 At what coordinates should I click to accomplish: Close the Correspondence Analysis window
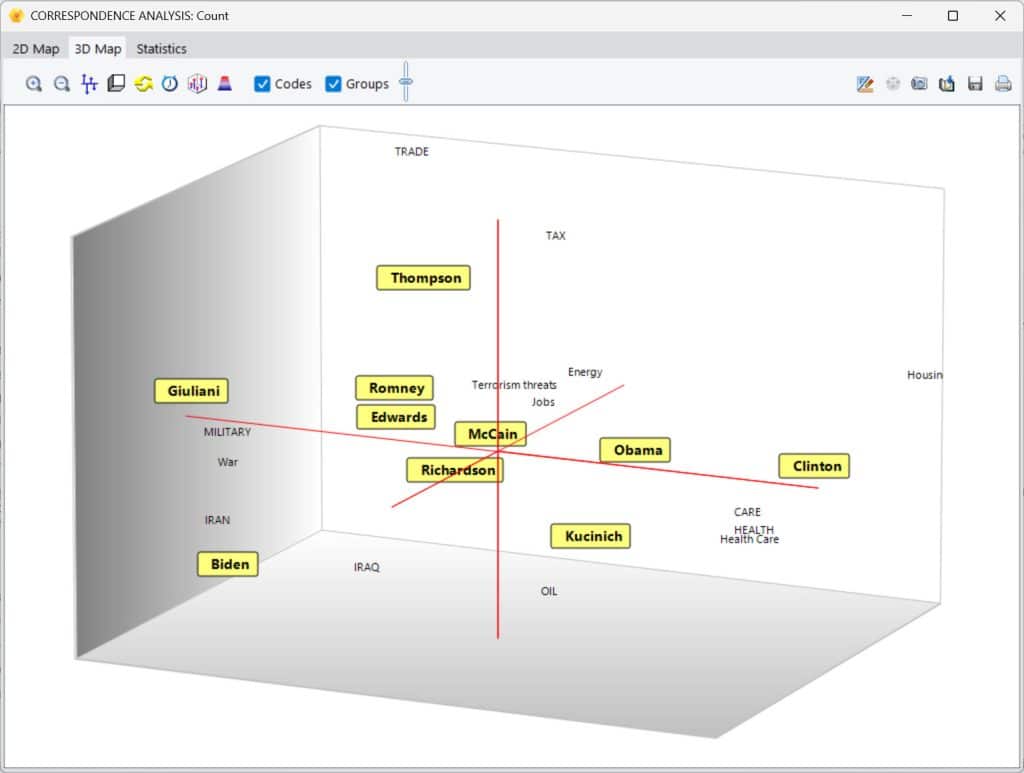pyautogui.click(x=1000, y=16)
